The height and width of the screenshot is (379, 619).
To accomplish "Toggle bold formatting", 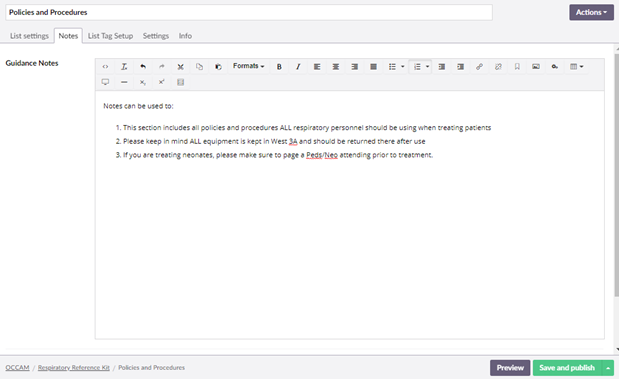I will click(x=279, y=67).
